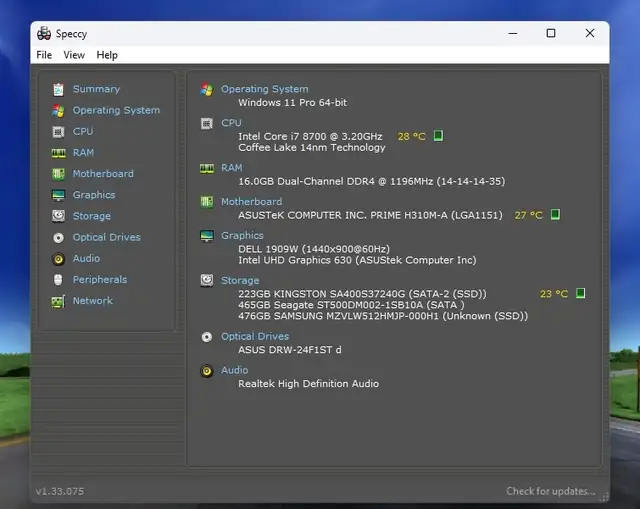Click the Audio speaker icon in summary pane
This screenshot has width=640, height=509.
[207, 371]
